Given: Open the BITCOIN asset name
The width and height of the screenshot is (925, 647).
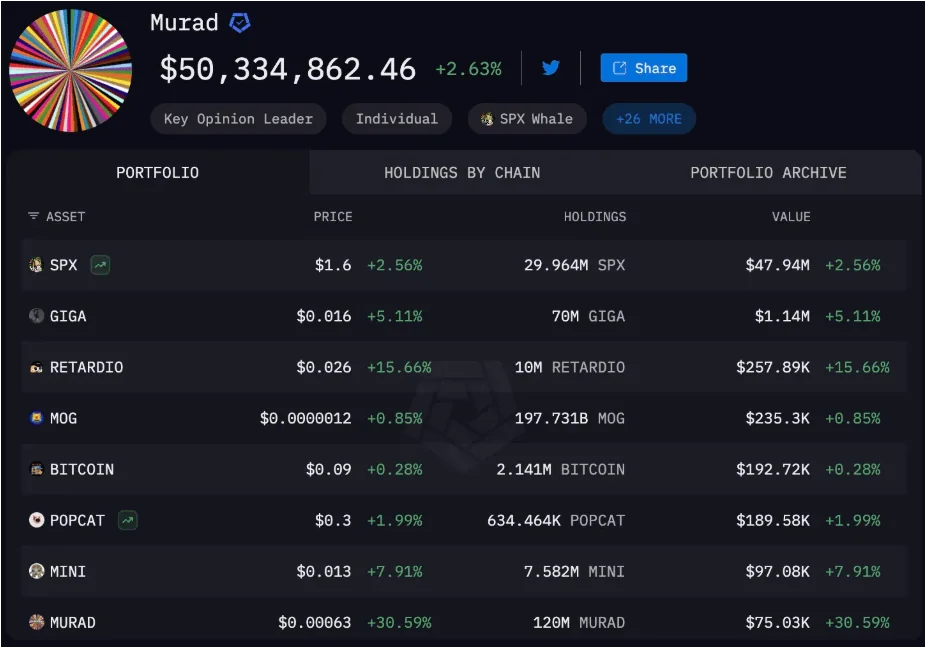Looking at the screenshot, I should [82, 469].
